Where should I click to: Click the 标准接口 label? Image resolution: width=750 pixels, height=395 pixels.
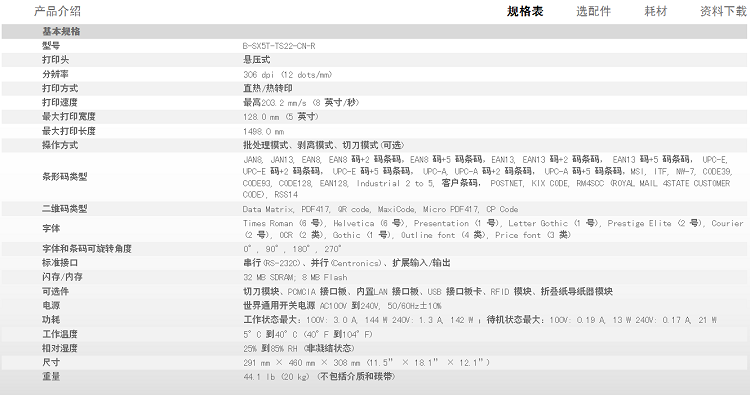pos(60,263)
